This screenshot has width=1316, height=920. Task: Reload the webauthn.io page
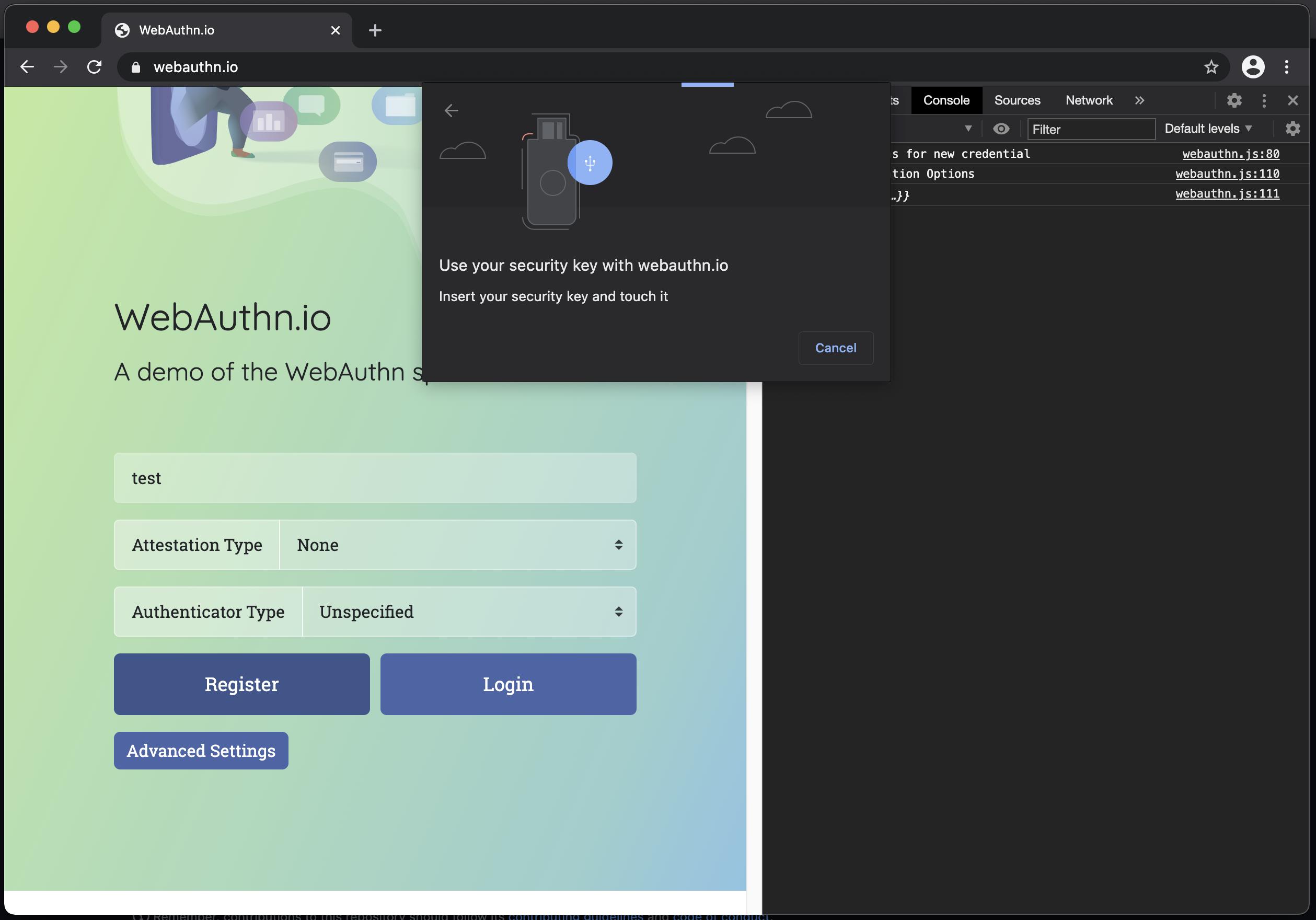click(94, 66)
